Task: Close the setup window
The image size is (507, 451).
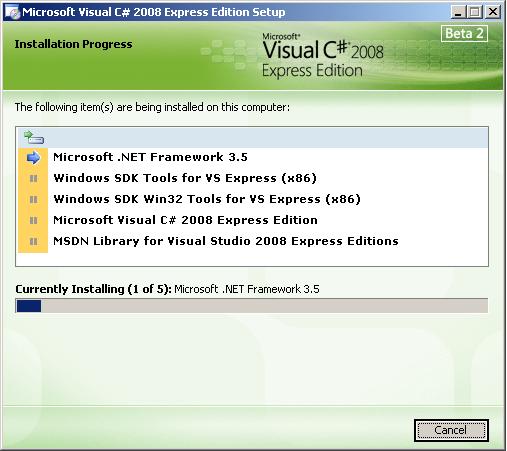Action: tap(493, 12)
